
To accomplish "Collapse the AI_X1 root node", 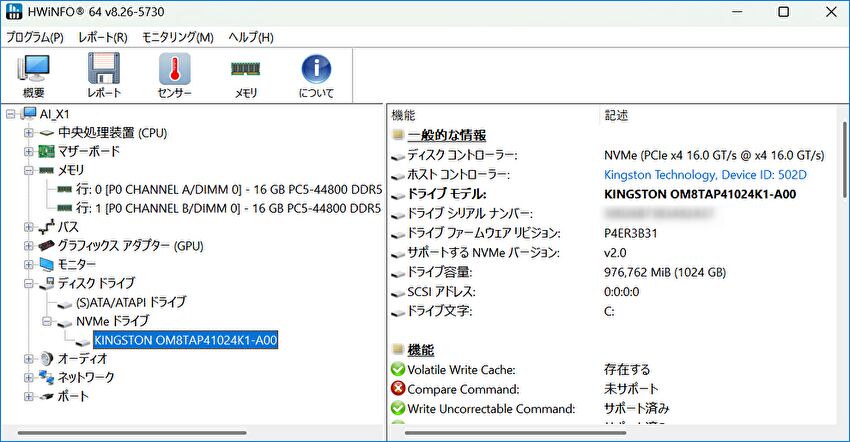I will click(11, 114).
